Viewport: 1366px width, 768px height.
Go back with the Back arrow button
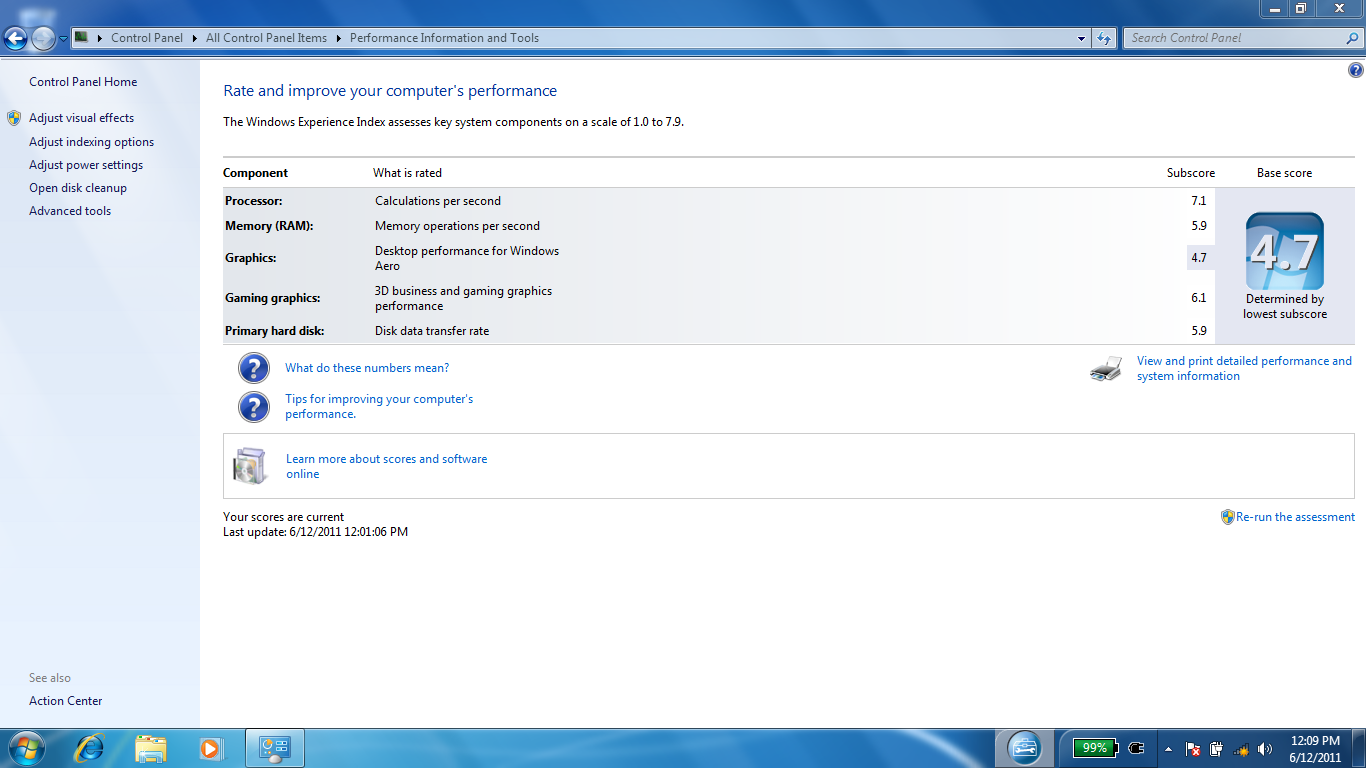[x=15, y=39]
